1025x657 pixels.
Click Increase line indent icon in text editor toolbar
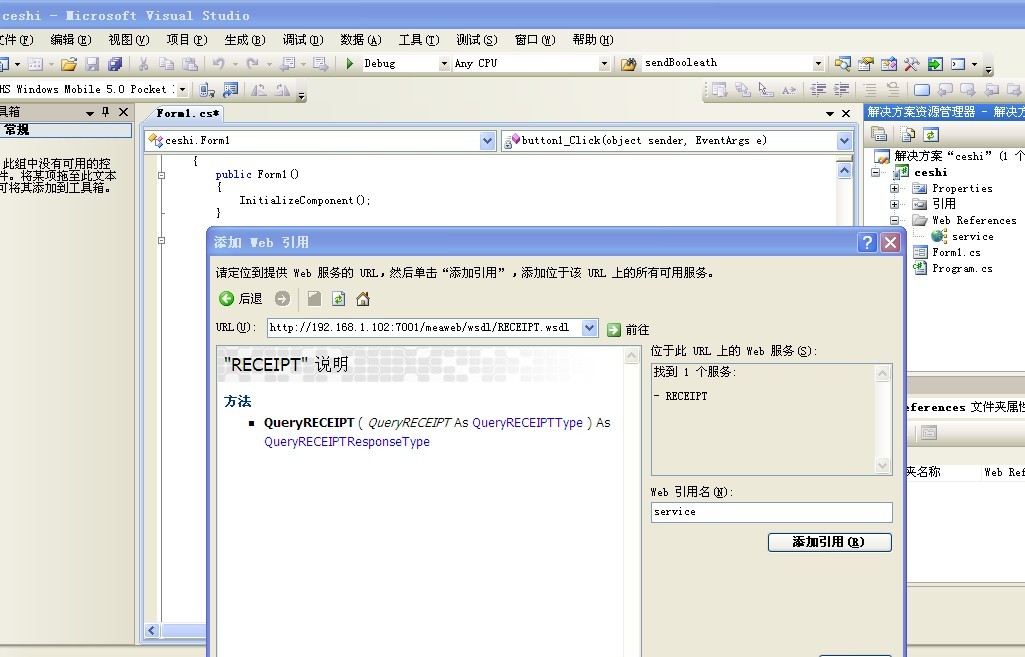coord(841,90)
